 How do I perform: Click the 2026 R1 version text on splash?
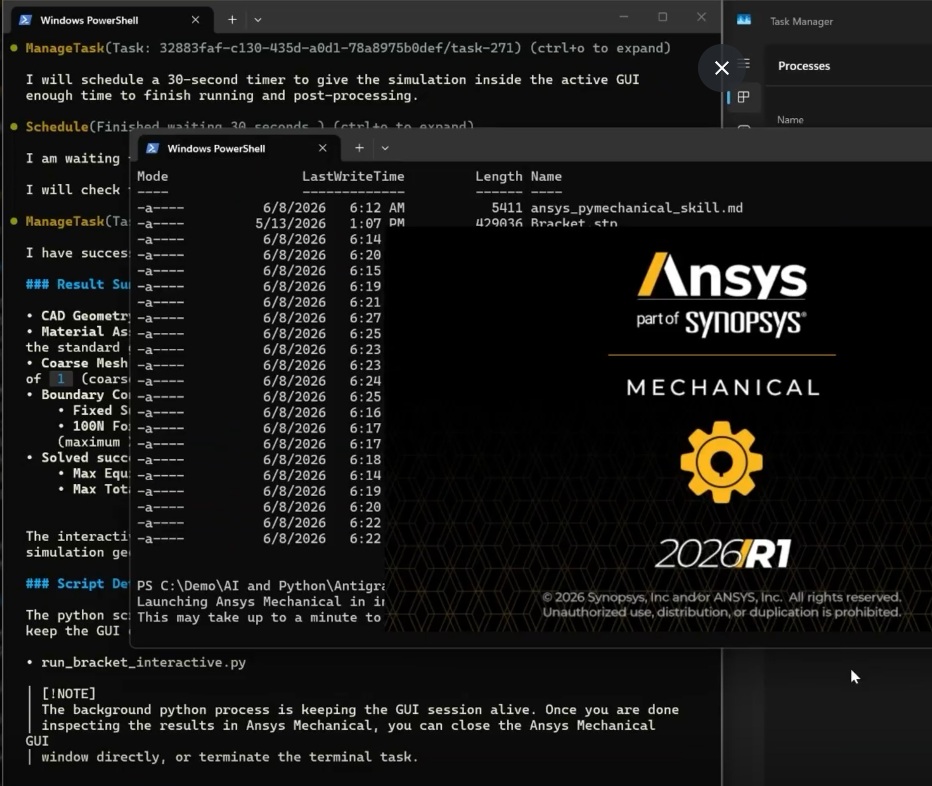pos(723,554)
